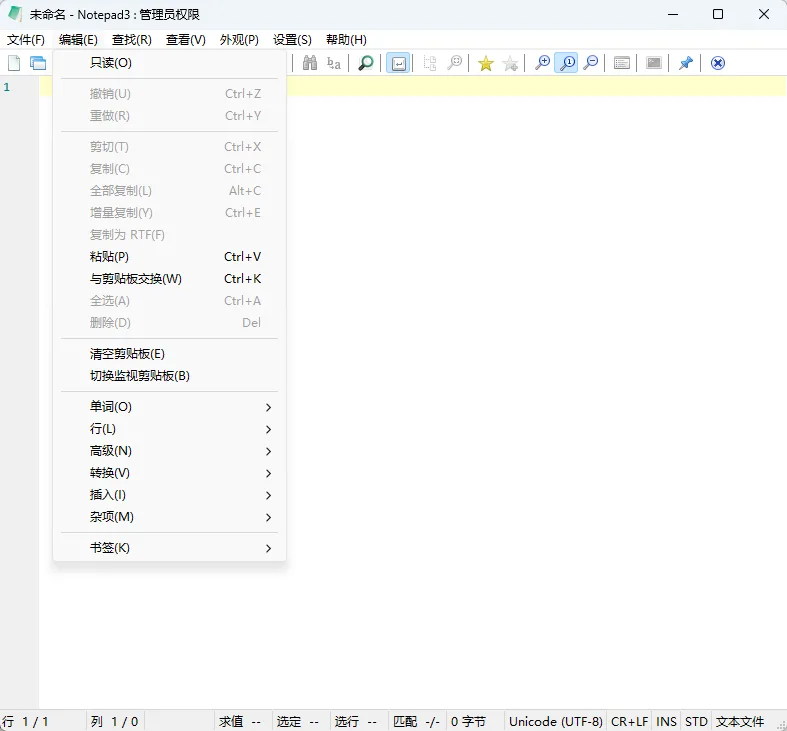Click in the highlighted first editor line

pos(536,86)
